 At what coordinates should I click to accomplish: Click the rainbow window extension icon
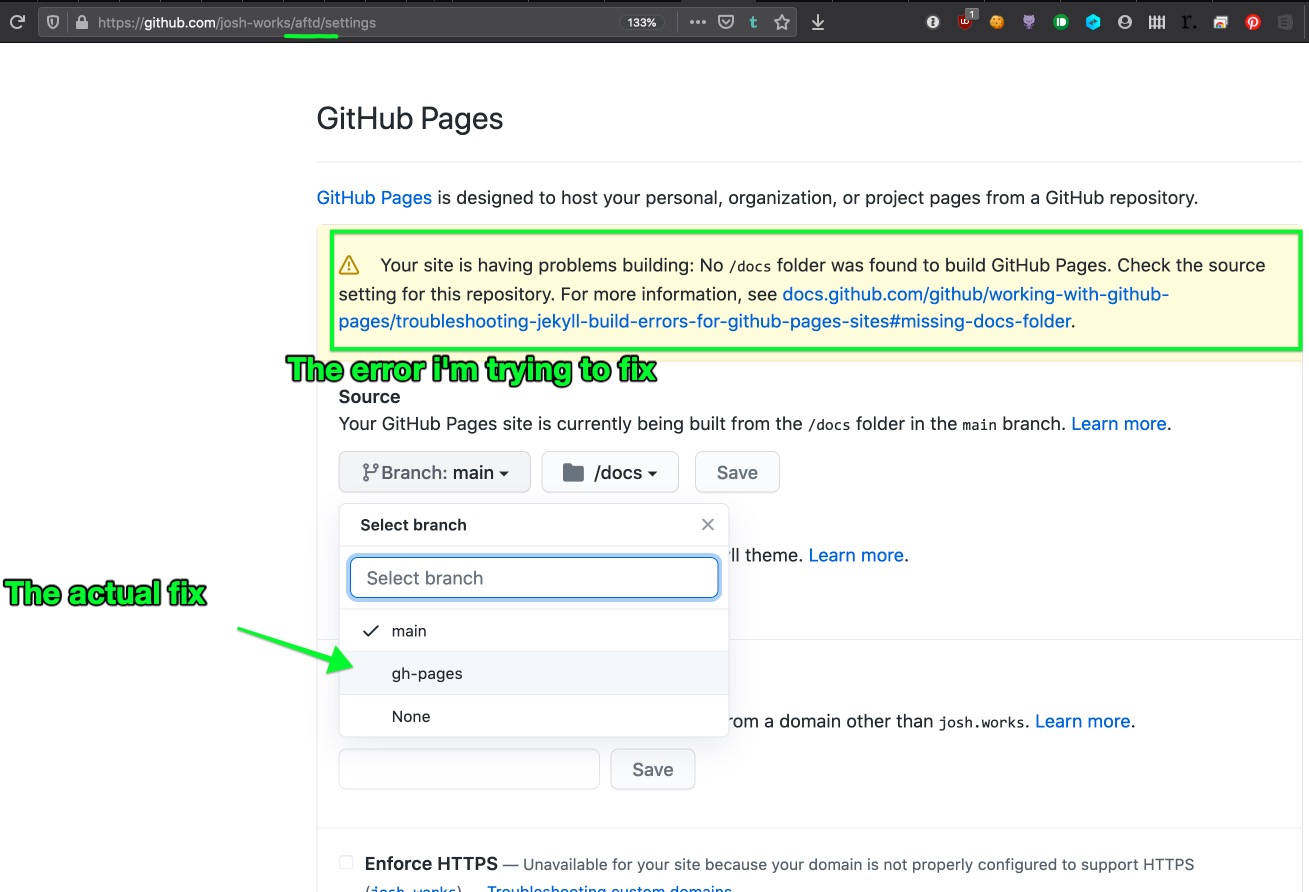click(1221, 22)
